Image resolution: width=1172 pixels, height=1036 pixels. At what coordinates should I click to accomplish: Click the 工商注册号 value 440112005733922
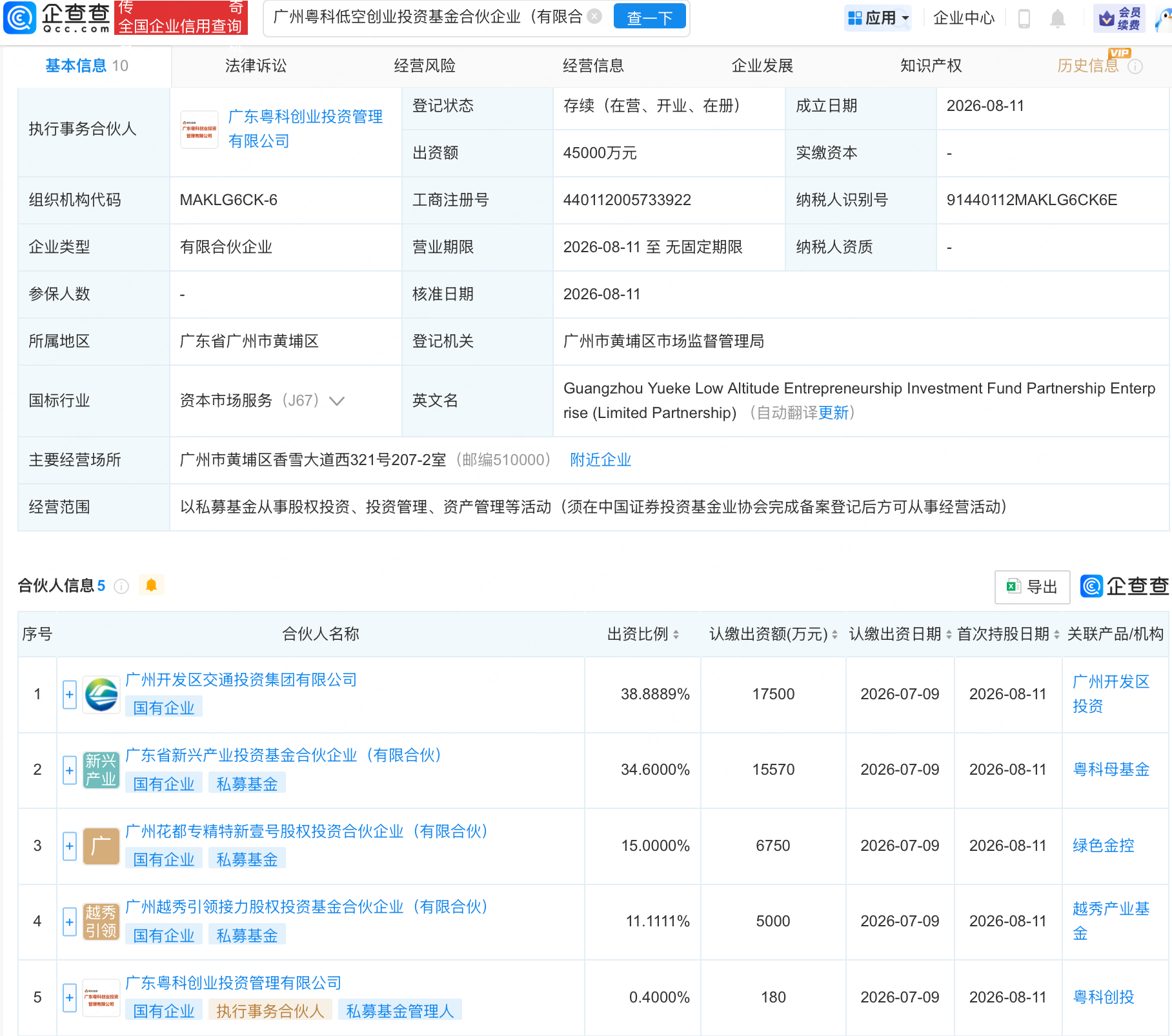(627, 200)
